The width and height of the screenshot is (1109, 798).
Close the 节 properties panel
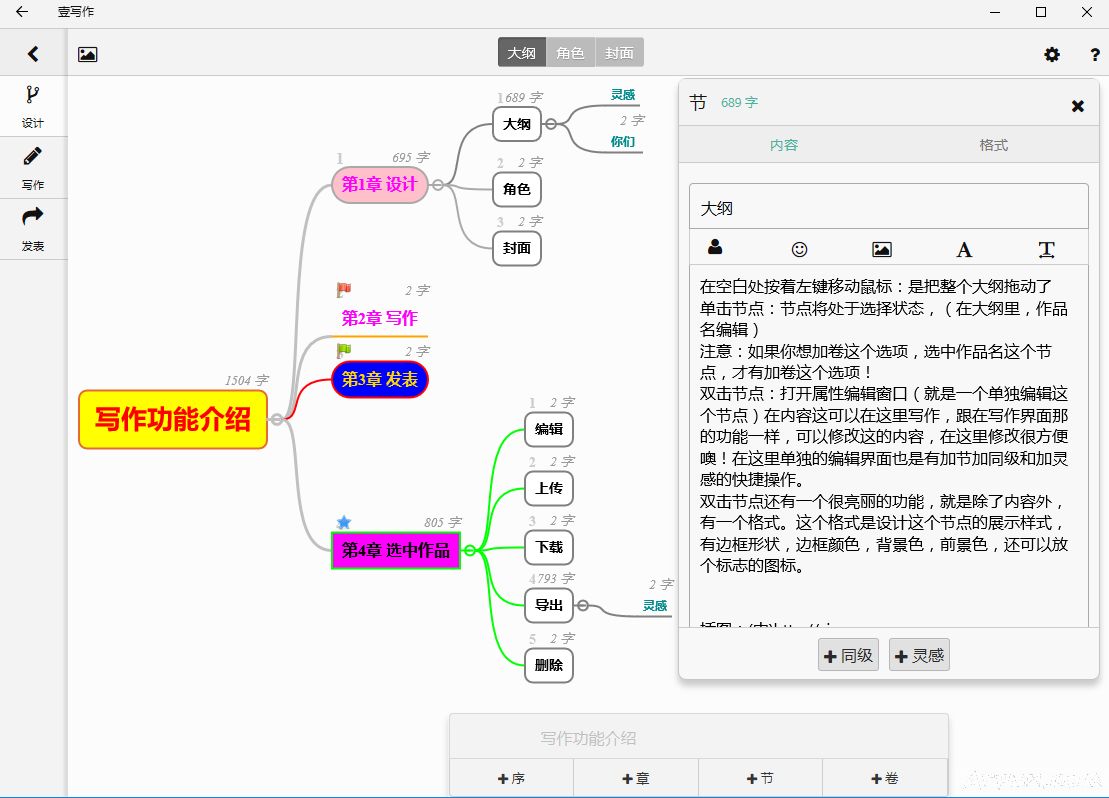point(1078,106)
